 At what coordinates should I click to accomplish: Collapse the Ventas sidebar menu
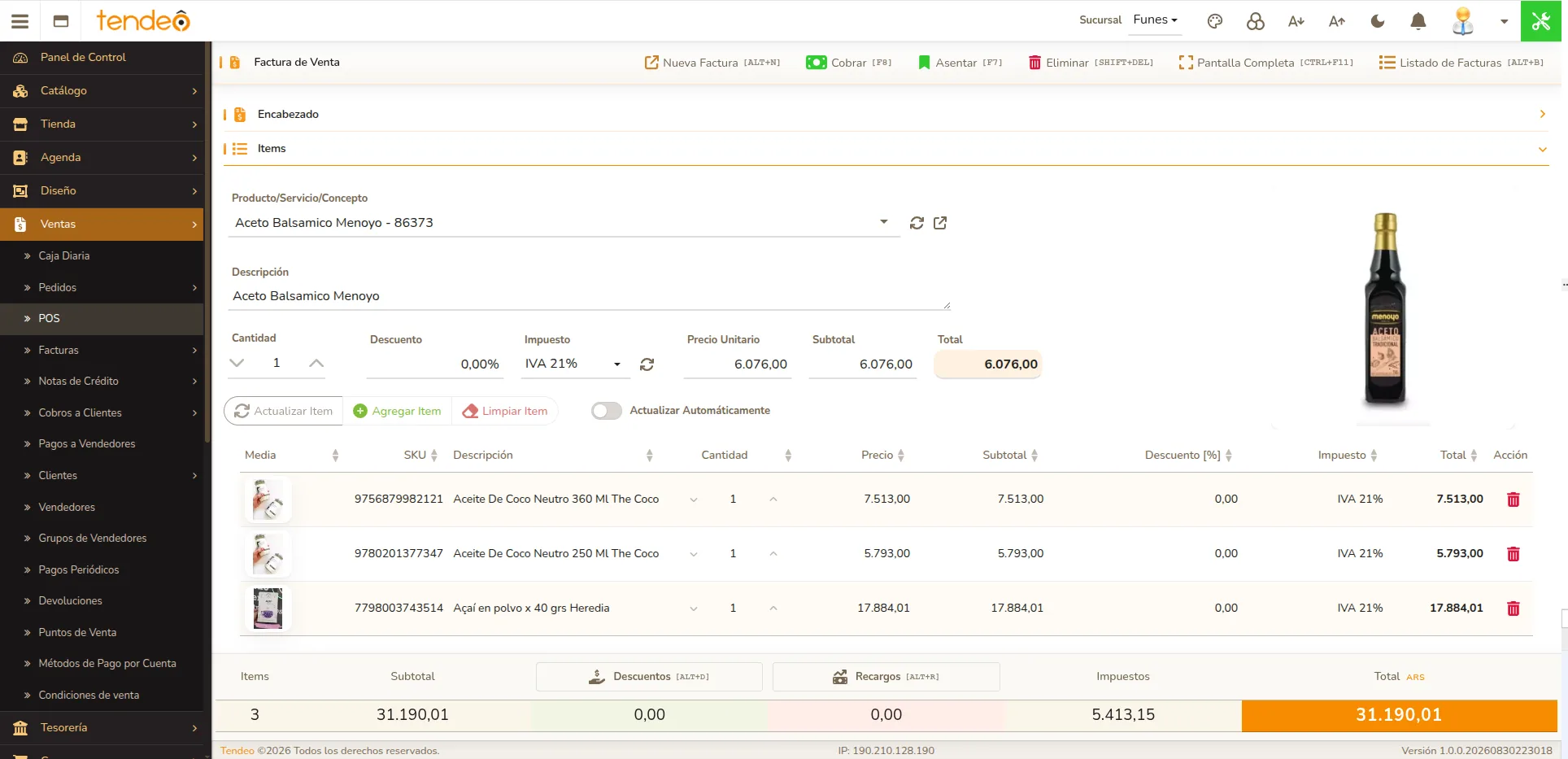coord(102,225)
